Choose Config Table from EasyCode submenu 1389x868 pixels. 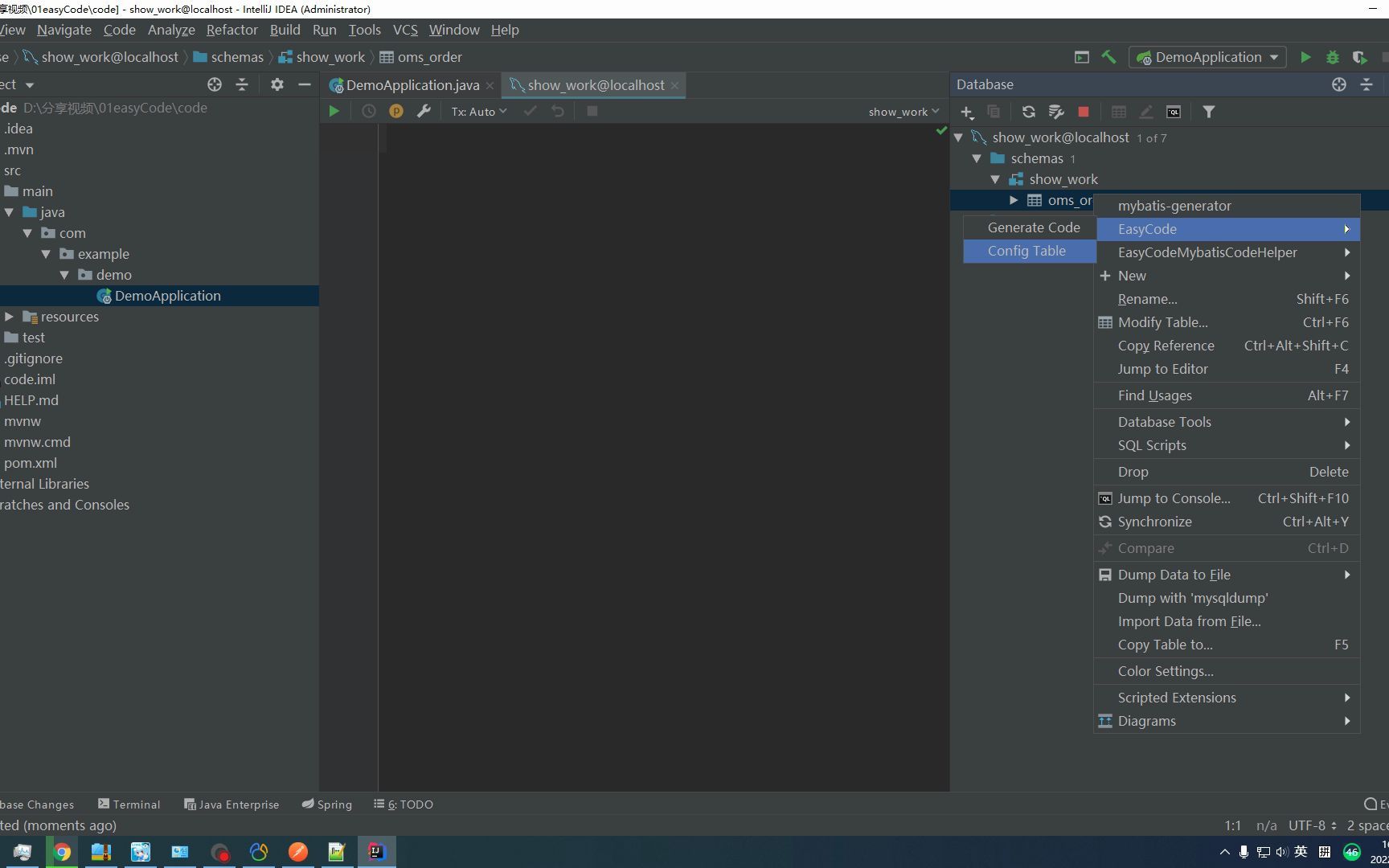click(x=1030, y=251)
